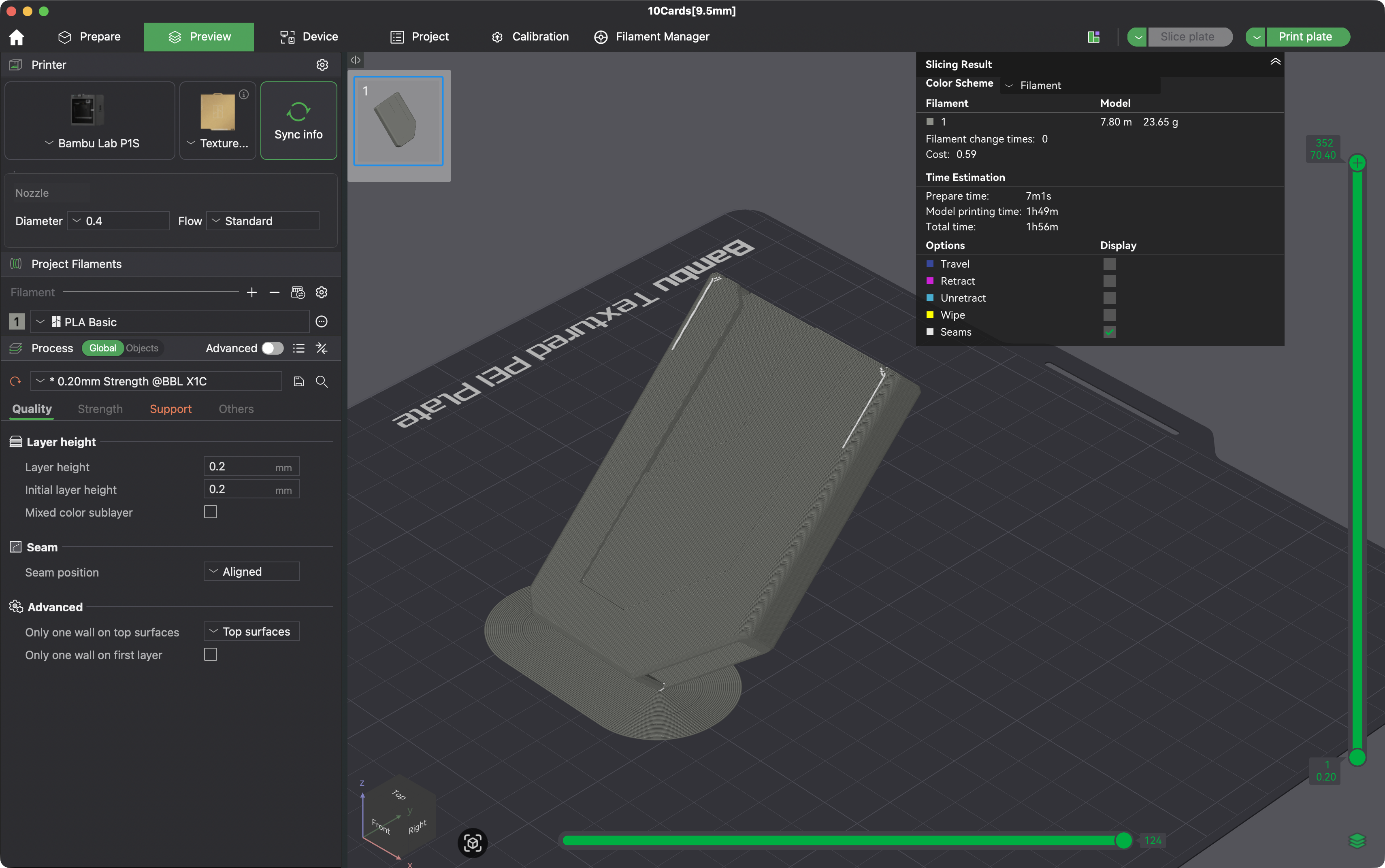Click bottom handle of vertical layer slider
The image size is (1385, 868).
click(x=1357, y=758)
